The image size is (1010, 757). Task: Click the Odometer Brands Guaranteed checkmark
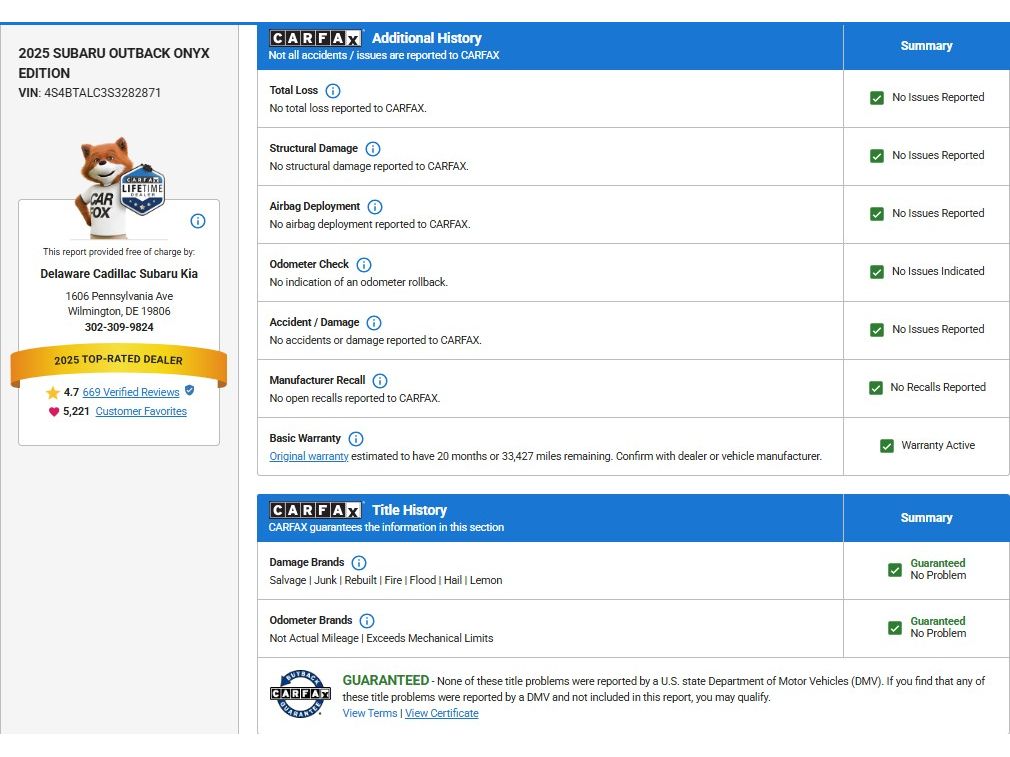pyautogui.click(x=895, y=628)
